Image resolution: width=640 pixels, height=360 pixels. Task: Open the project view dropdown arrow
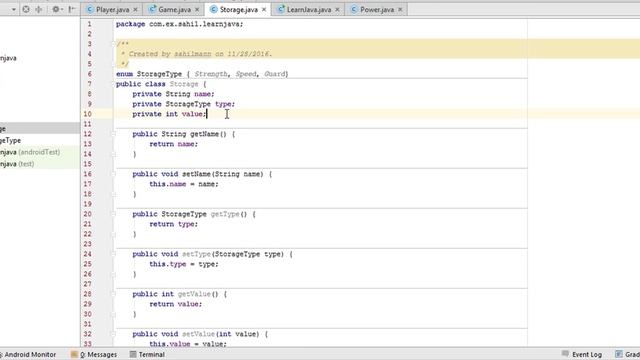tap(13, 9)
